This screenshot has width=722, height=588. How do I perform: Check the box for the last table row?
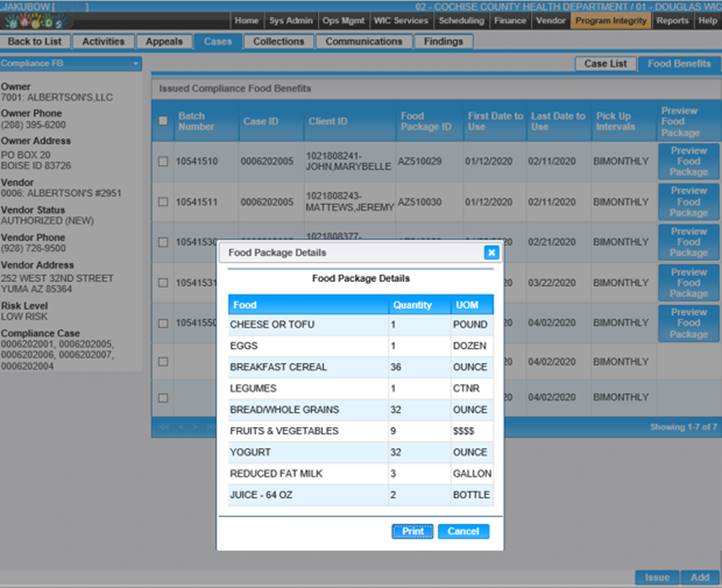pyautogui.click(x=163, y=398)
